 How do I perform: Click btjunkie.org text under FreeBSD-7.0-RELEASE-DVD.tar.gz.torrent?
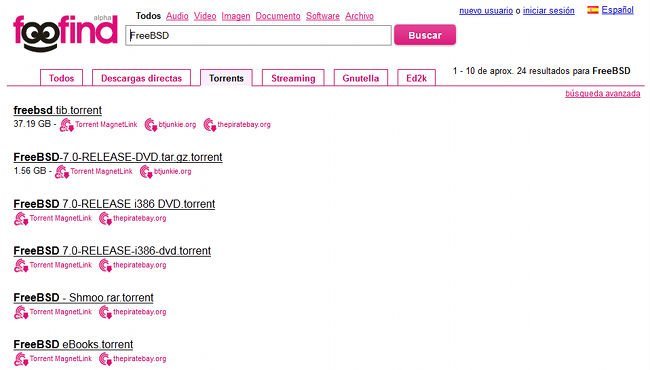click(172, 171)
